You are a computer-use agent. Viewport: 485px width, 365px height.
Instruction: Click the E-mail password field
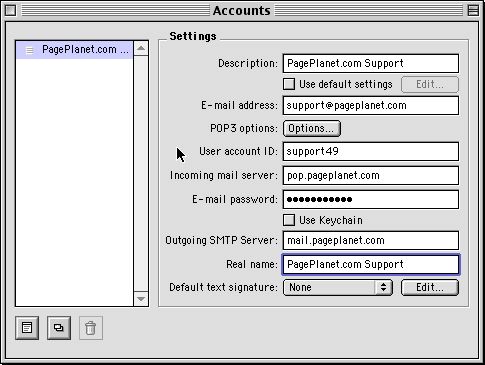coord(371,199)
